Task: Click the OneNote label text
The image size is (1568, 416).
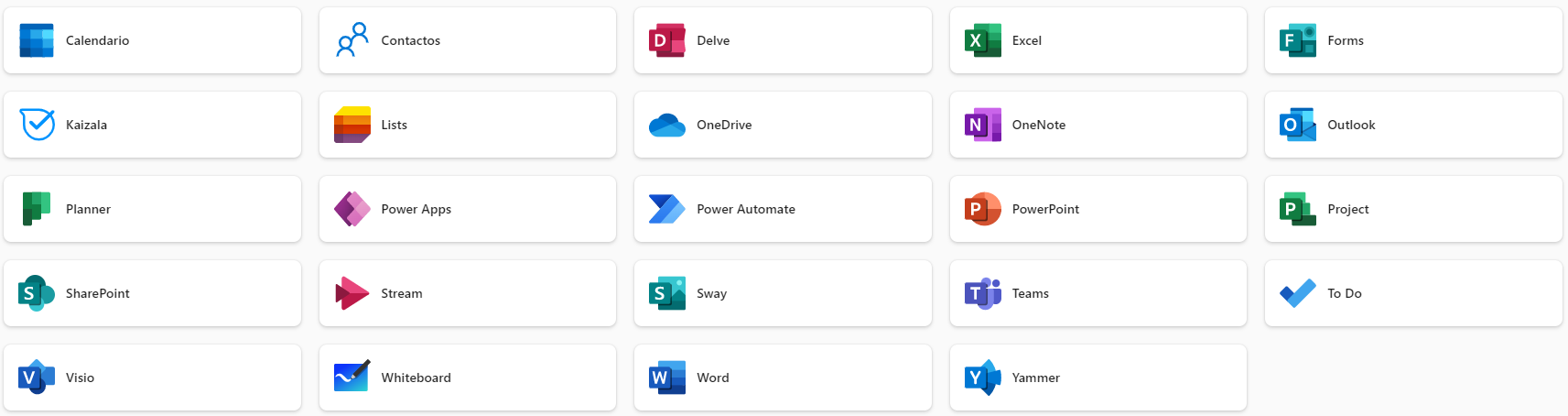Action: pos(1039,125)
